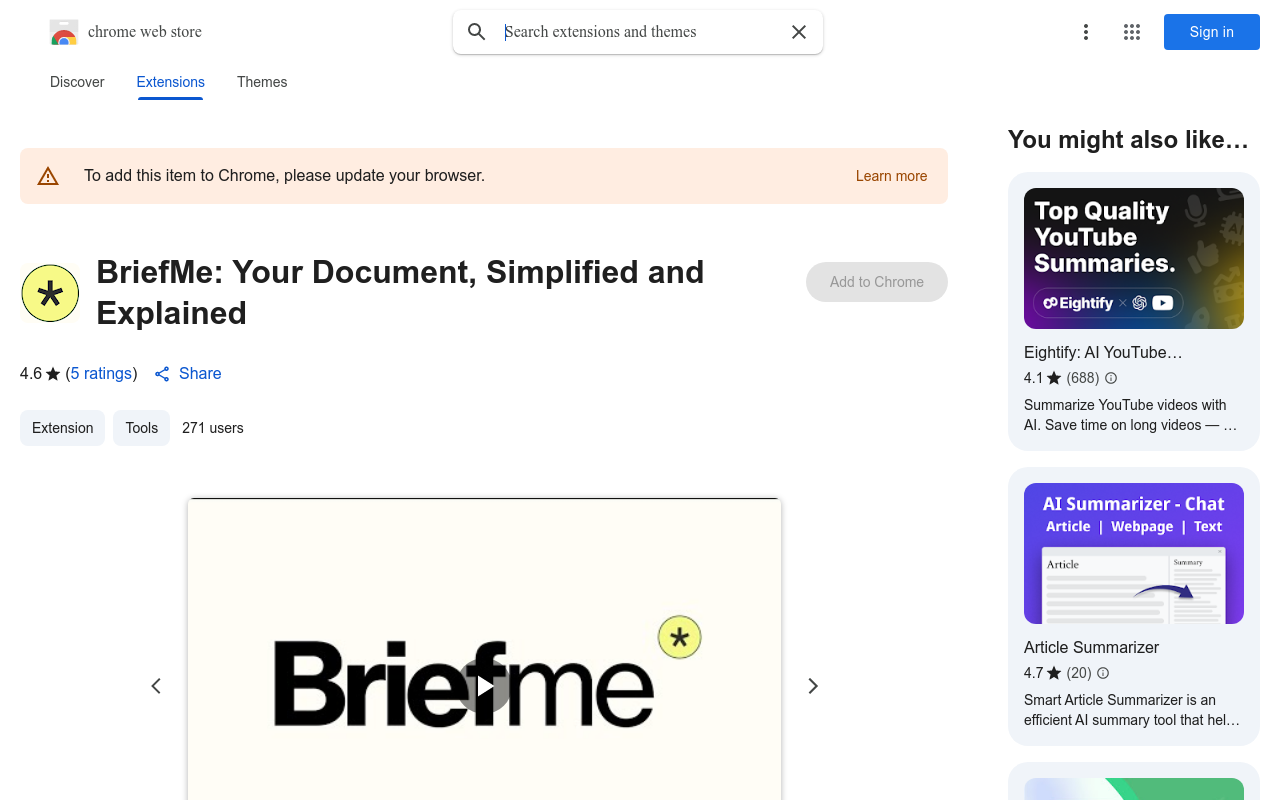Click the info icon beside Article Summarizer ratings

tap(1103, 673)
